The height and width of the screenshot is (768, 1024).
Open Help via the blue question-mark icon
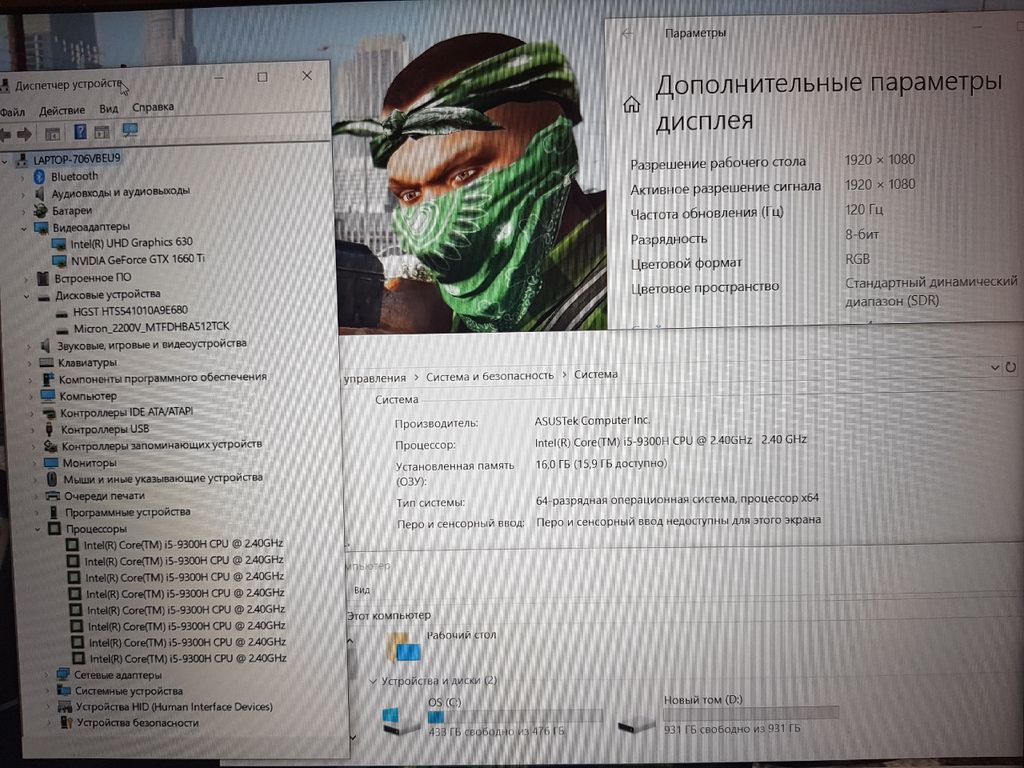click(80, 132)
